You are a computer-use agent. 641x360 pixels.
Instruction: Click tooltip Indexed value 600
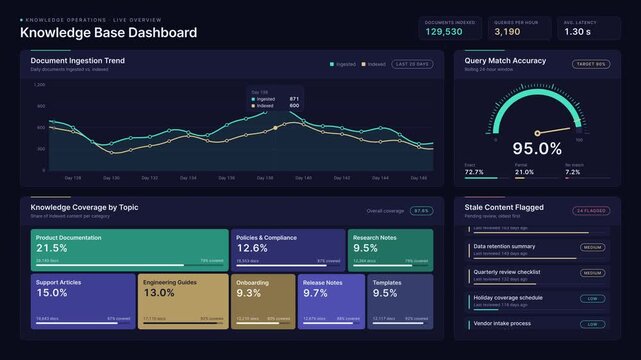point(294,105)
